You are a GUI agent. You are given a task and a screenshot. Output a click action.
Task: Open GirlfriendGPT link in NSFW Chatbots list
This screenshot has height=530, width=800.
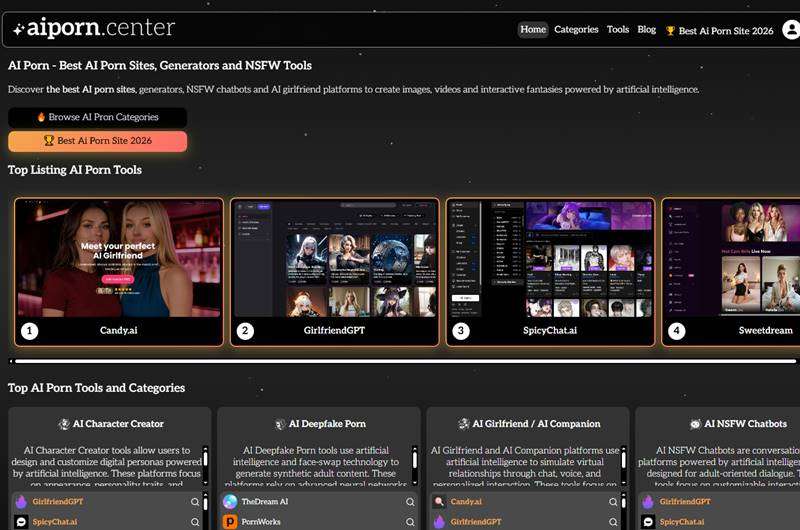685,502
